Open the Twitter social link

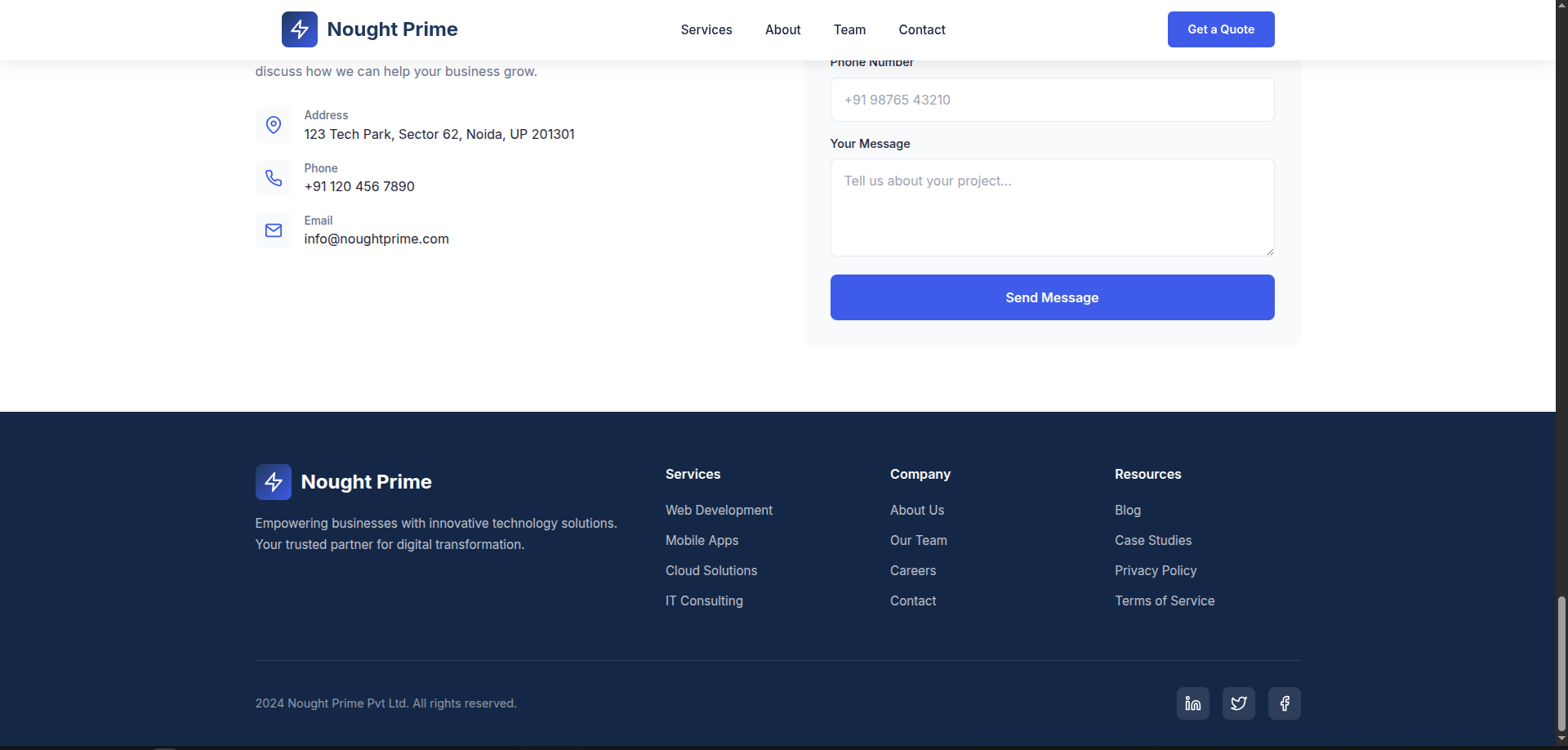click(1238, 703)
